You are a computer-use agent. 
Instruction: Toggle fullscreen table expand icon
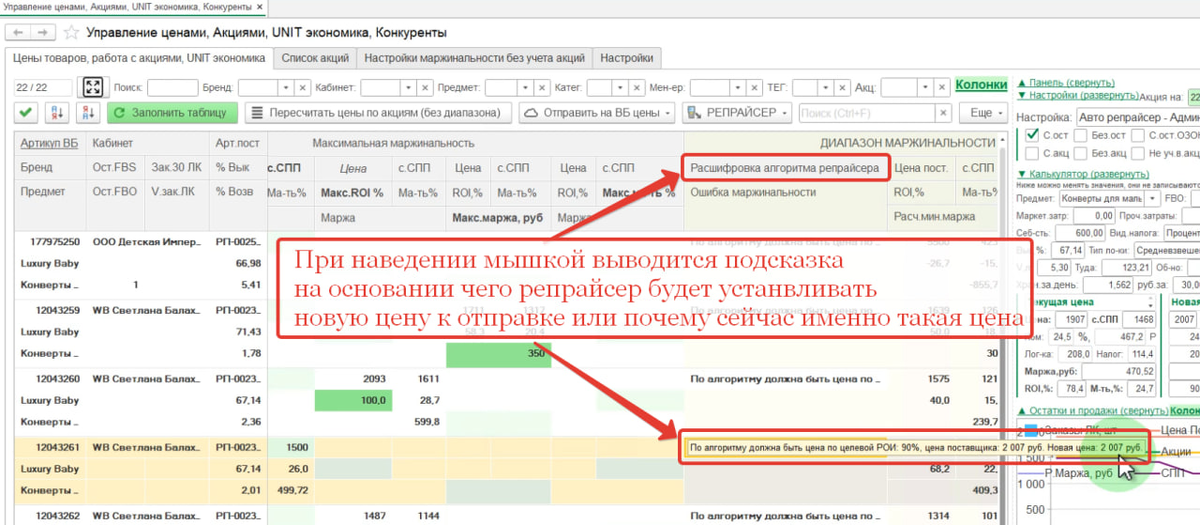pos(93,87)
